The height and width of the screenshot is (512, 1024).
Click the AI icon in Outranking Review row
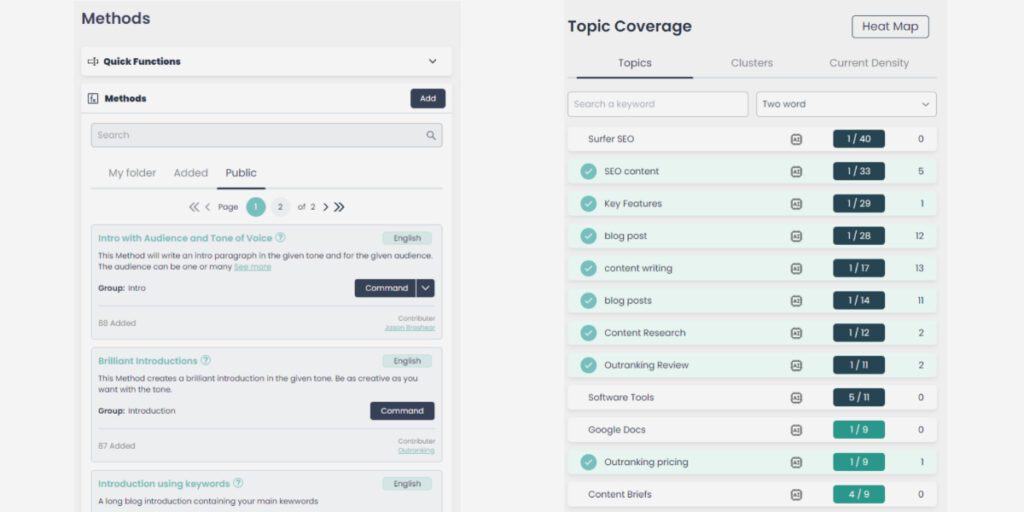tap(796, 365)
